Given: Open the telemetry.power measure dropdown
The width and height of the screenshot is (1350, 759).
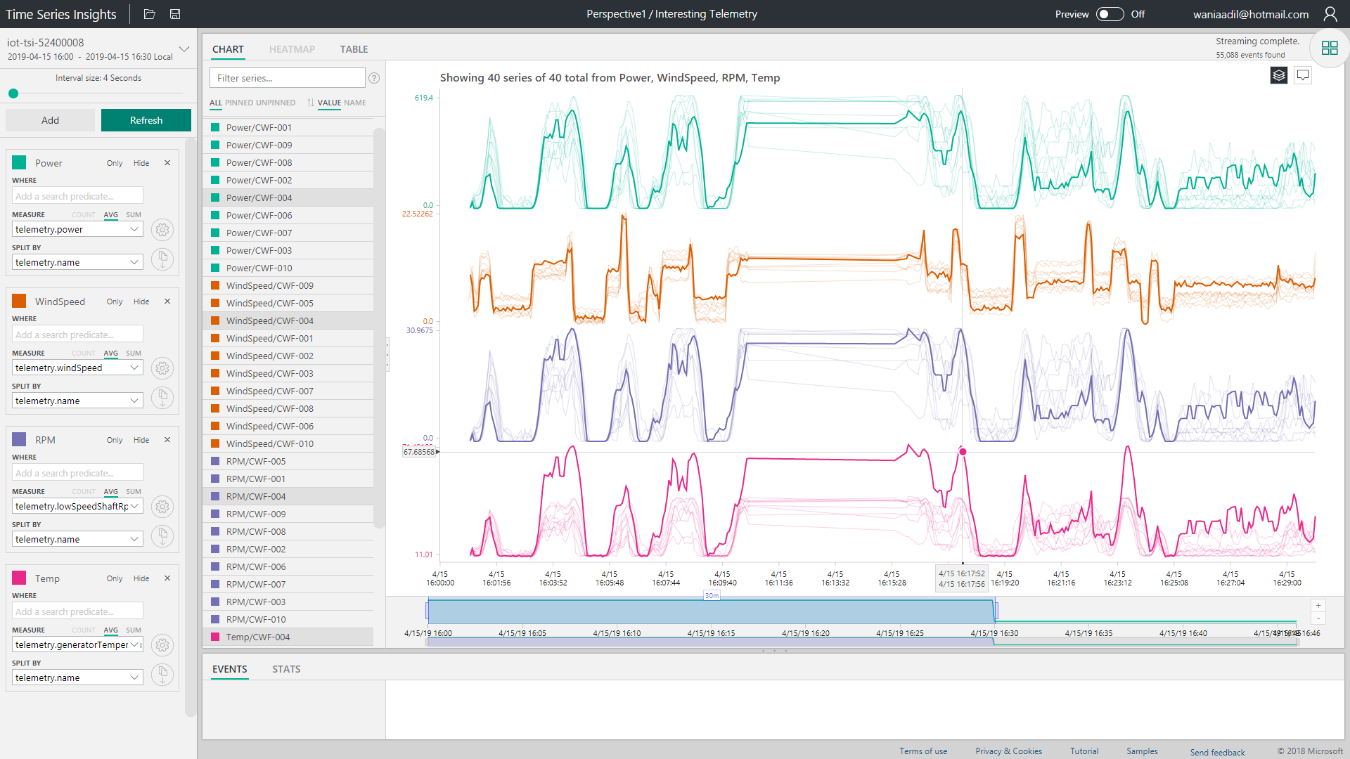Looking at the screenshot, I should pos(78,230).
